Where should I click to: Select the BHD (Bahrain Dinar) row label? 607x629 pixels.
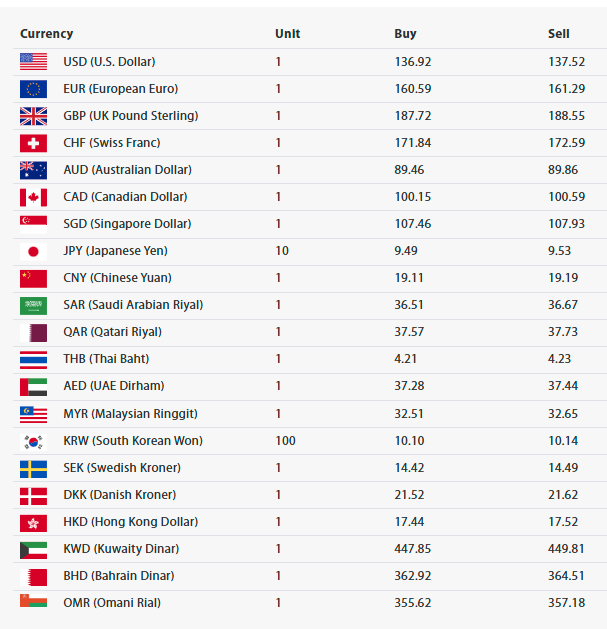[x=119, y=576]
